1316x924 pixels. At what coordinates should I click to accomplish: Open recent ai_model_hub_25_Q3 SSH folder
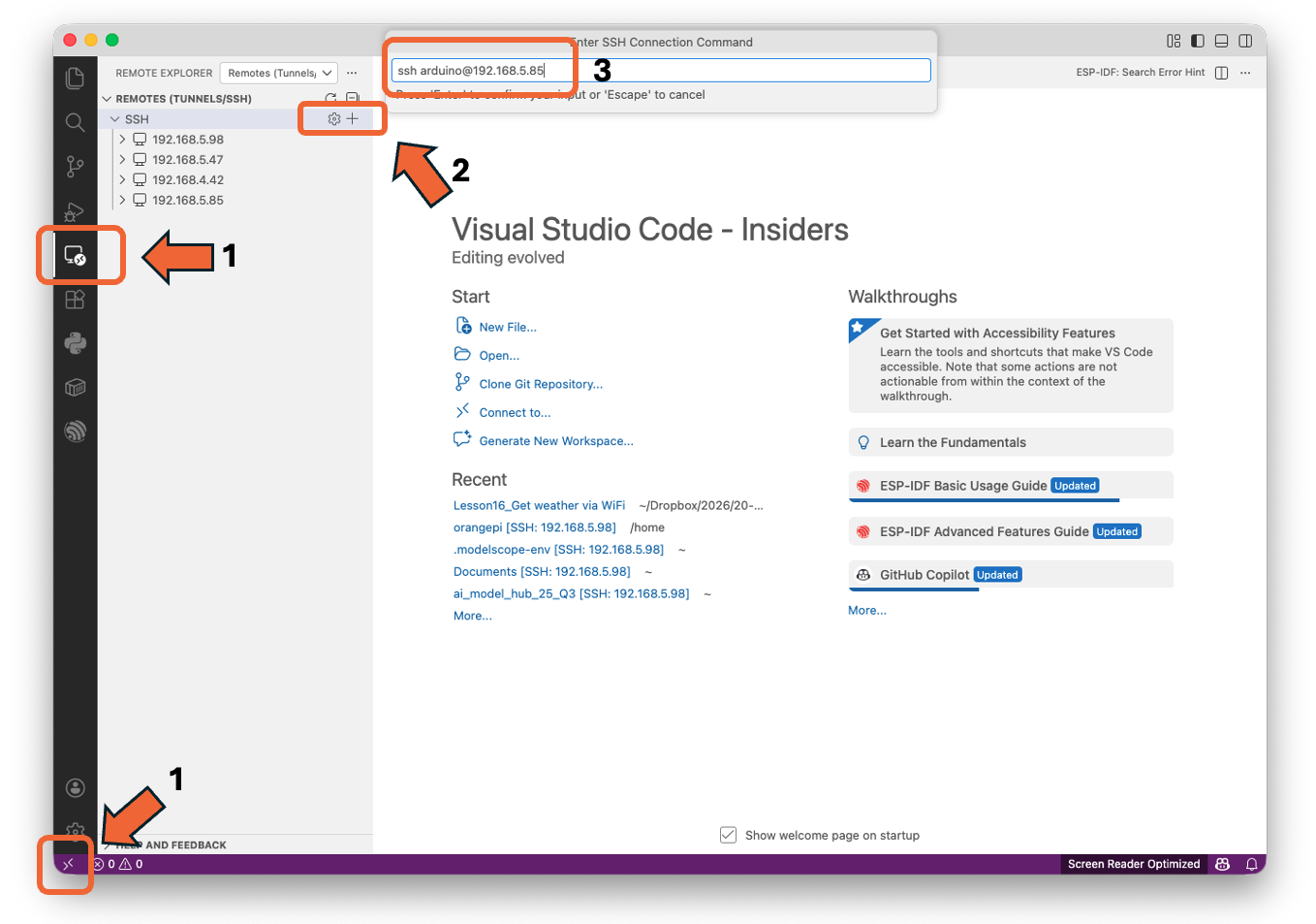[572, 593]
